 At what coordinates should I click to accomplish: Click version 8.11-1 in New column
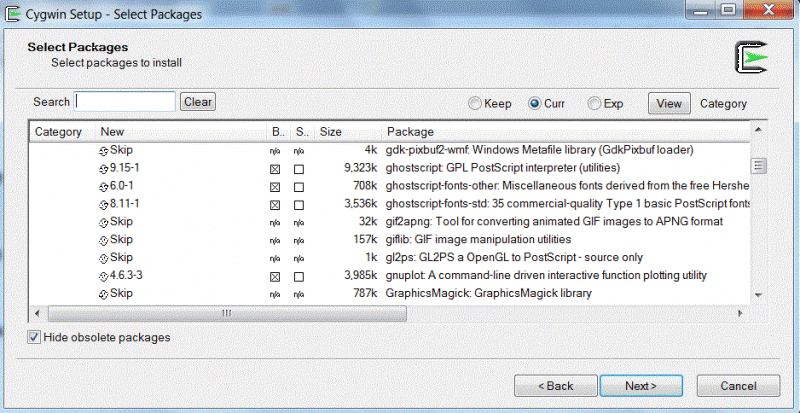pyautogui.click(x=124, y=204)
